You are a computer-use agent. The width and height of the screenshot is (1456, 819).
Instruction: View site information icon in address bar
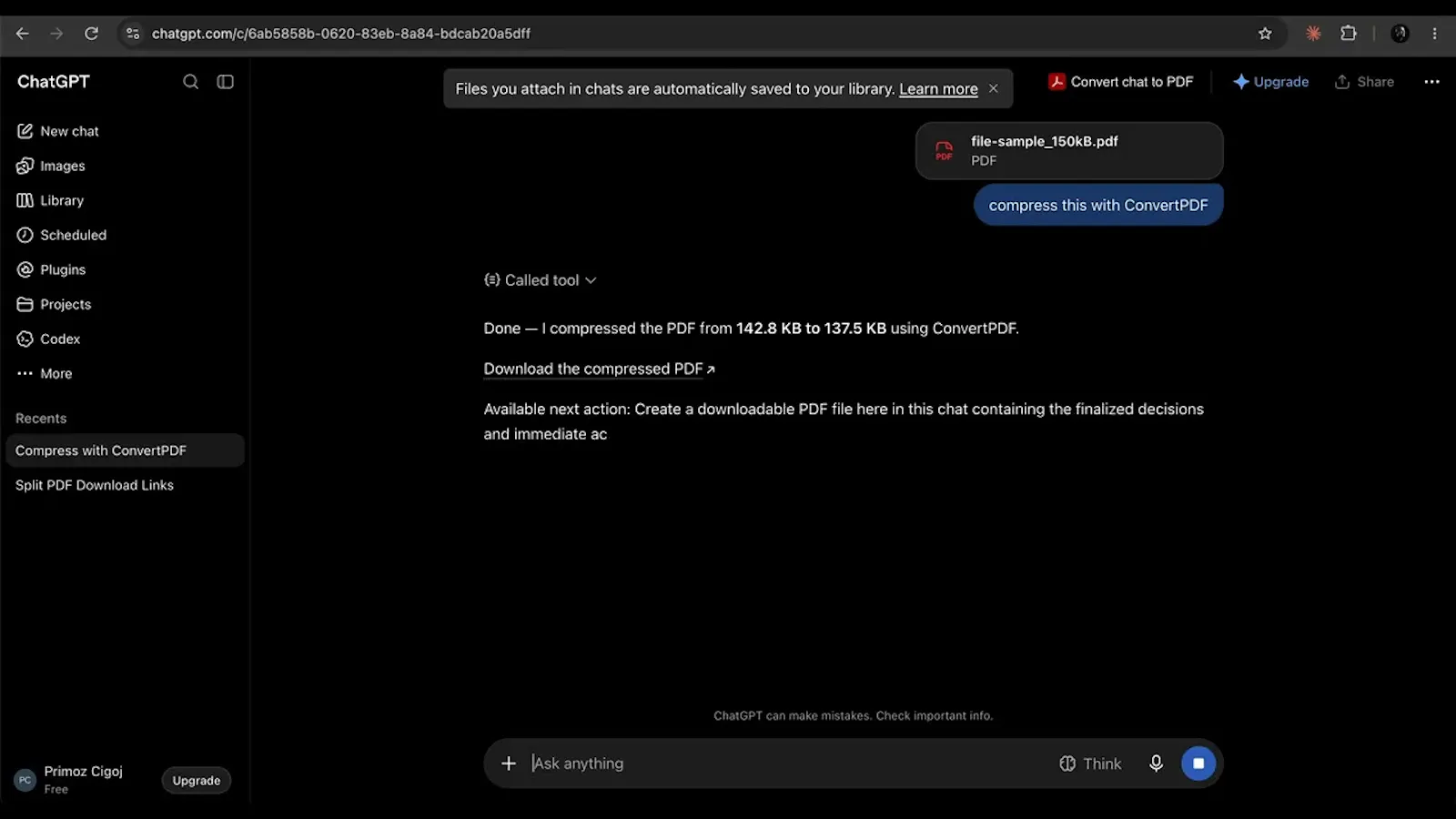(133, 34)
